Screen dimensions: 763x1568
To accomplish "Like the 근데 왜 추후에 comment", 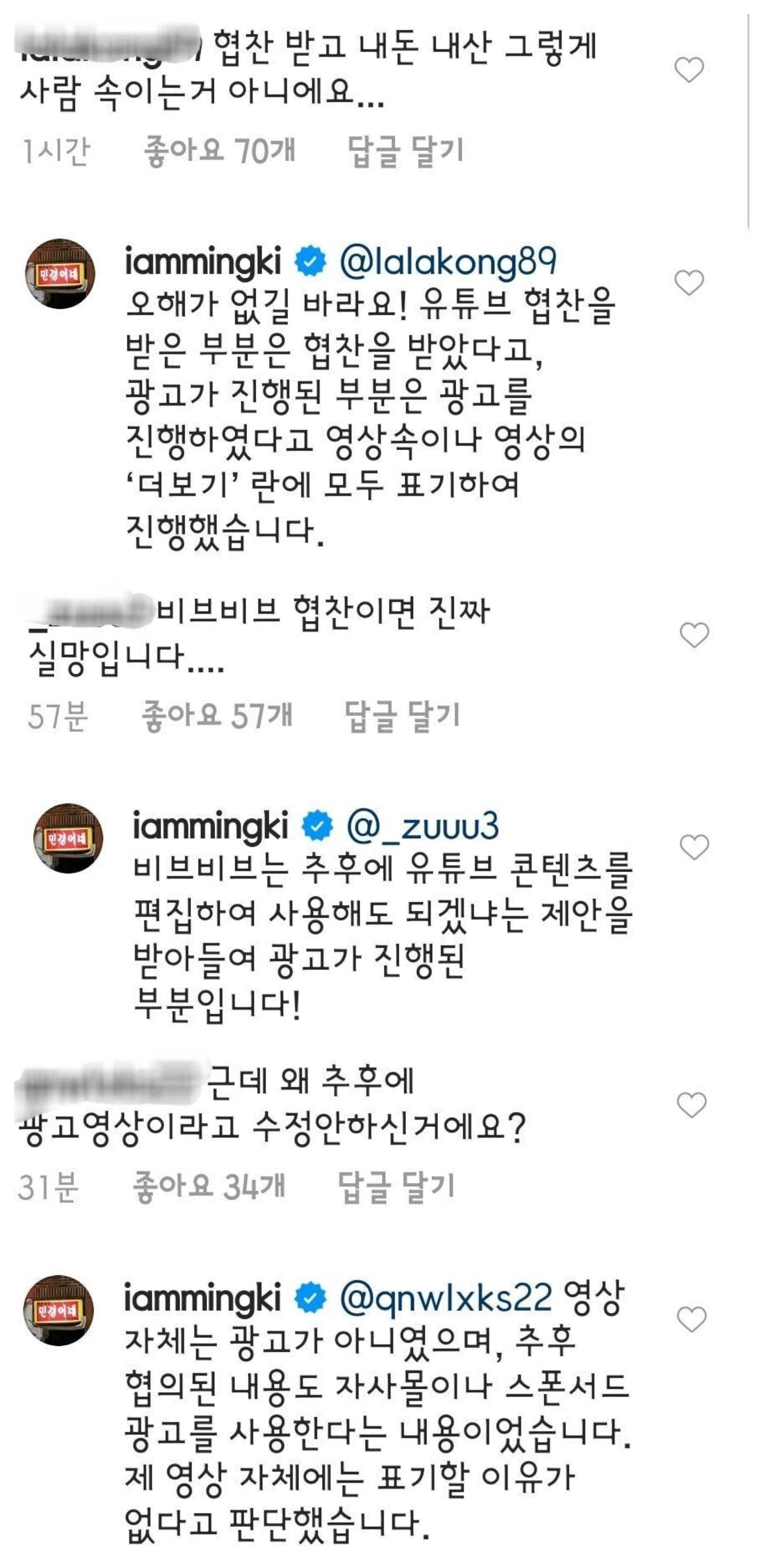I will point(691,1105).
